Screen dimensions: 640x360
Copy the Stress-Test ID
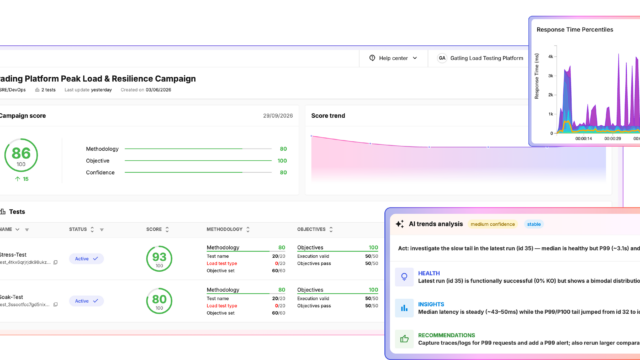[56, 262]
